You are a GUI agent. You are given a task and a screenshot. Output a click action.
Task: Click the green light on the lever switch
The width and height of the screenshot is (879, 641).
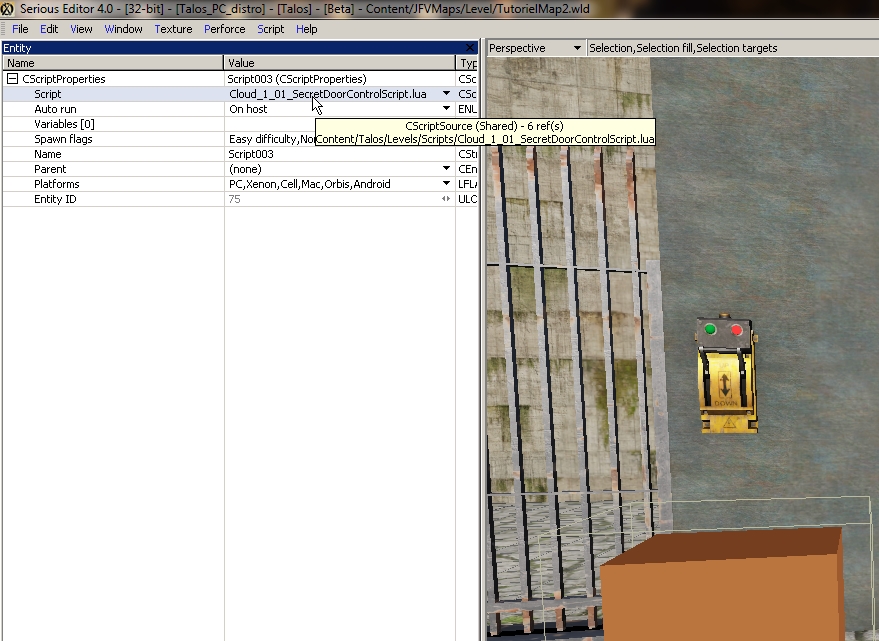710,329
